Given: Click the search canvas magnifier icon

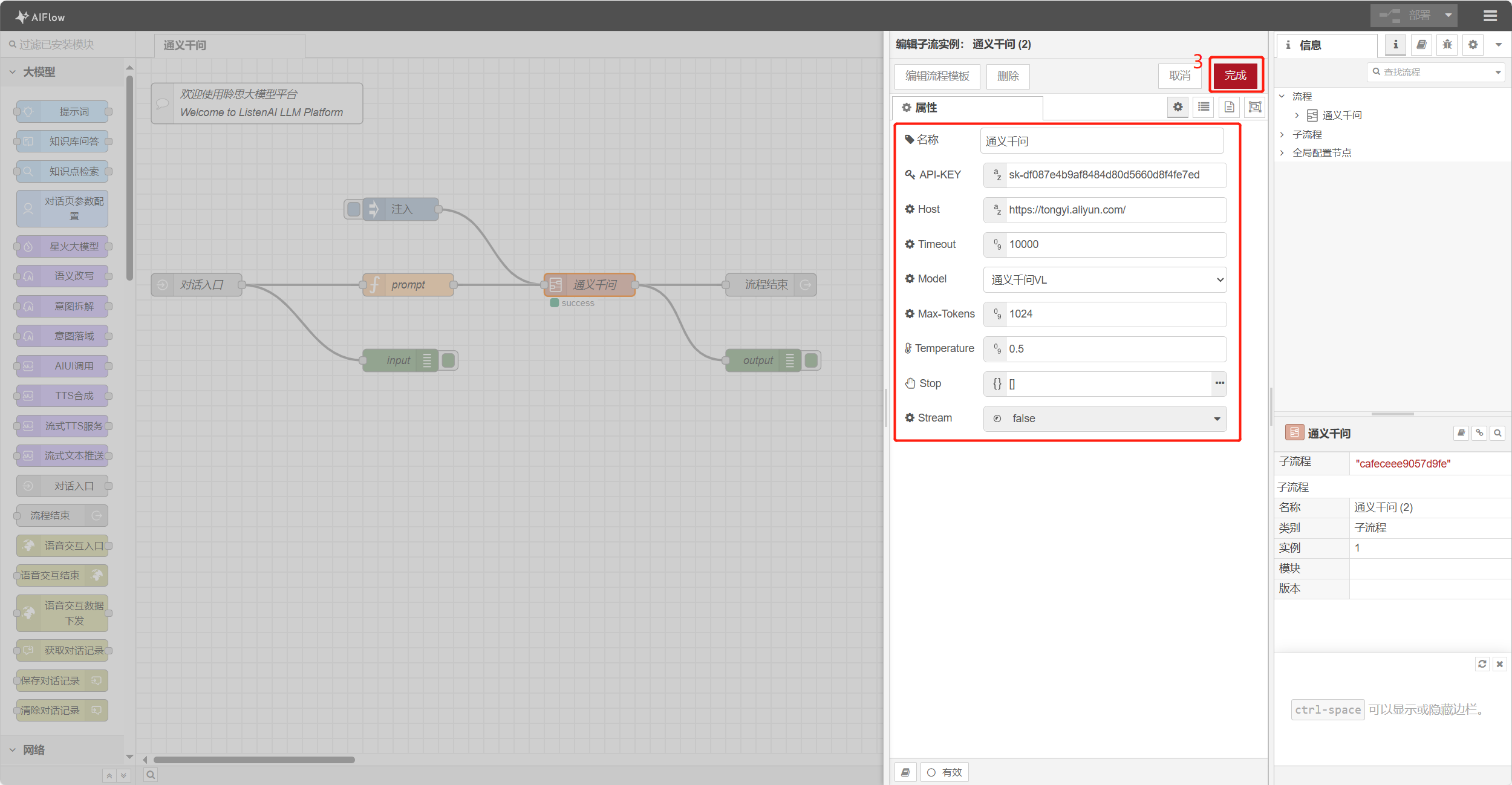Looking at the screenshot, I should [151, 775].
